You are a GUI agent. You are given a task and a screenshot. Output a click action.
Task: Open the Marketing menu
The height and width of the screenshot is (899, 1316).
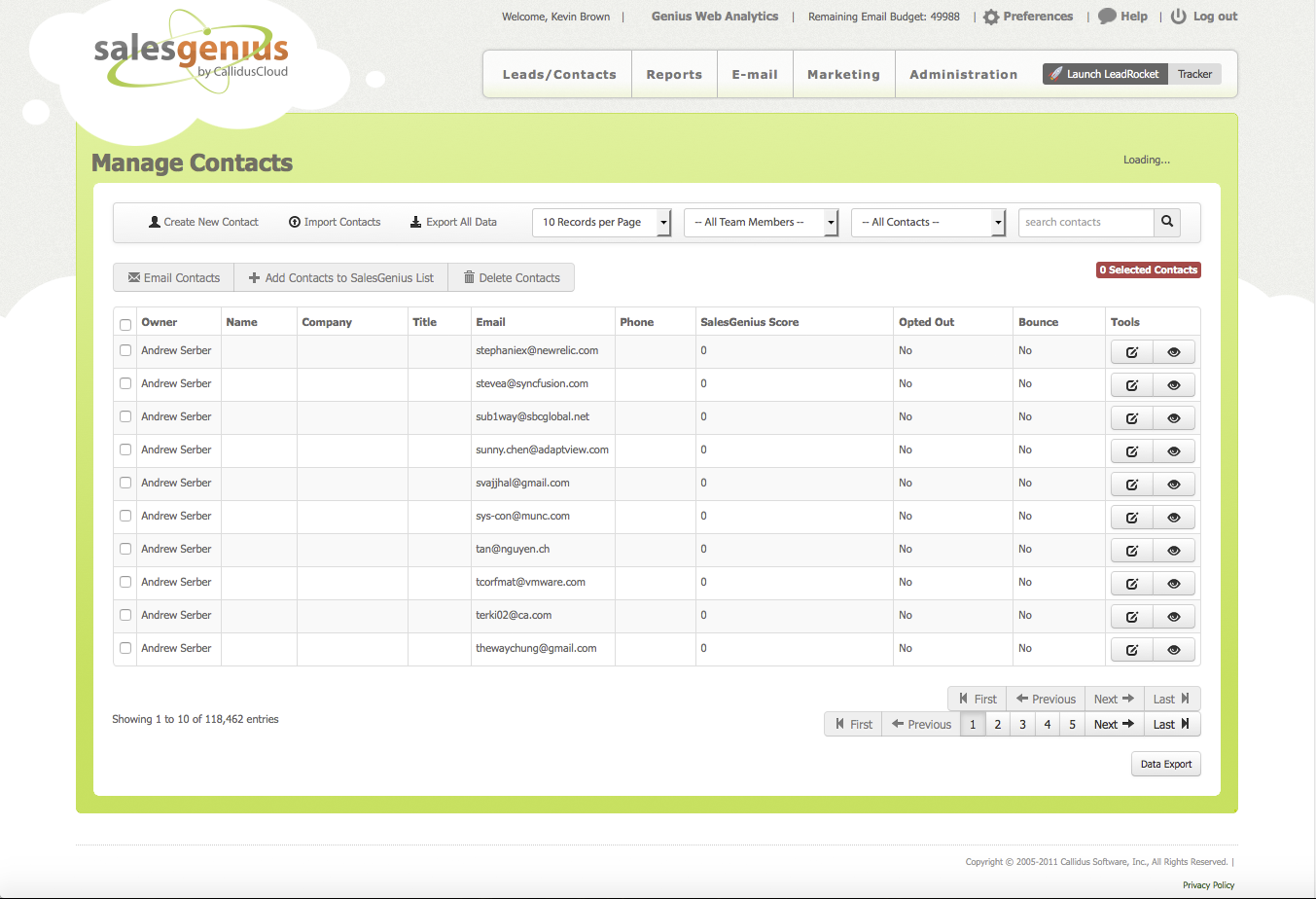842,73
